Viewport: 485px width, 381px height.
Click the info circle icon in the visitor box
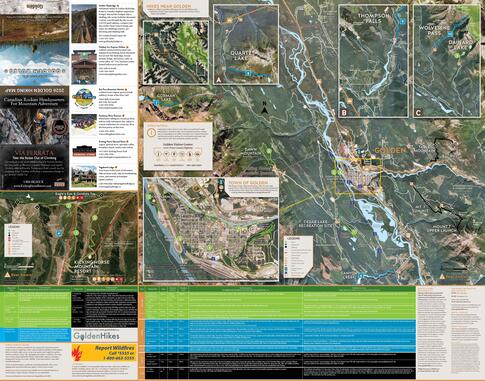(151, 132)
